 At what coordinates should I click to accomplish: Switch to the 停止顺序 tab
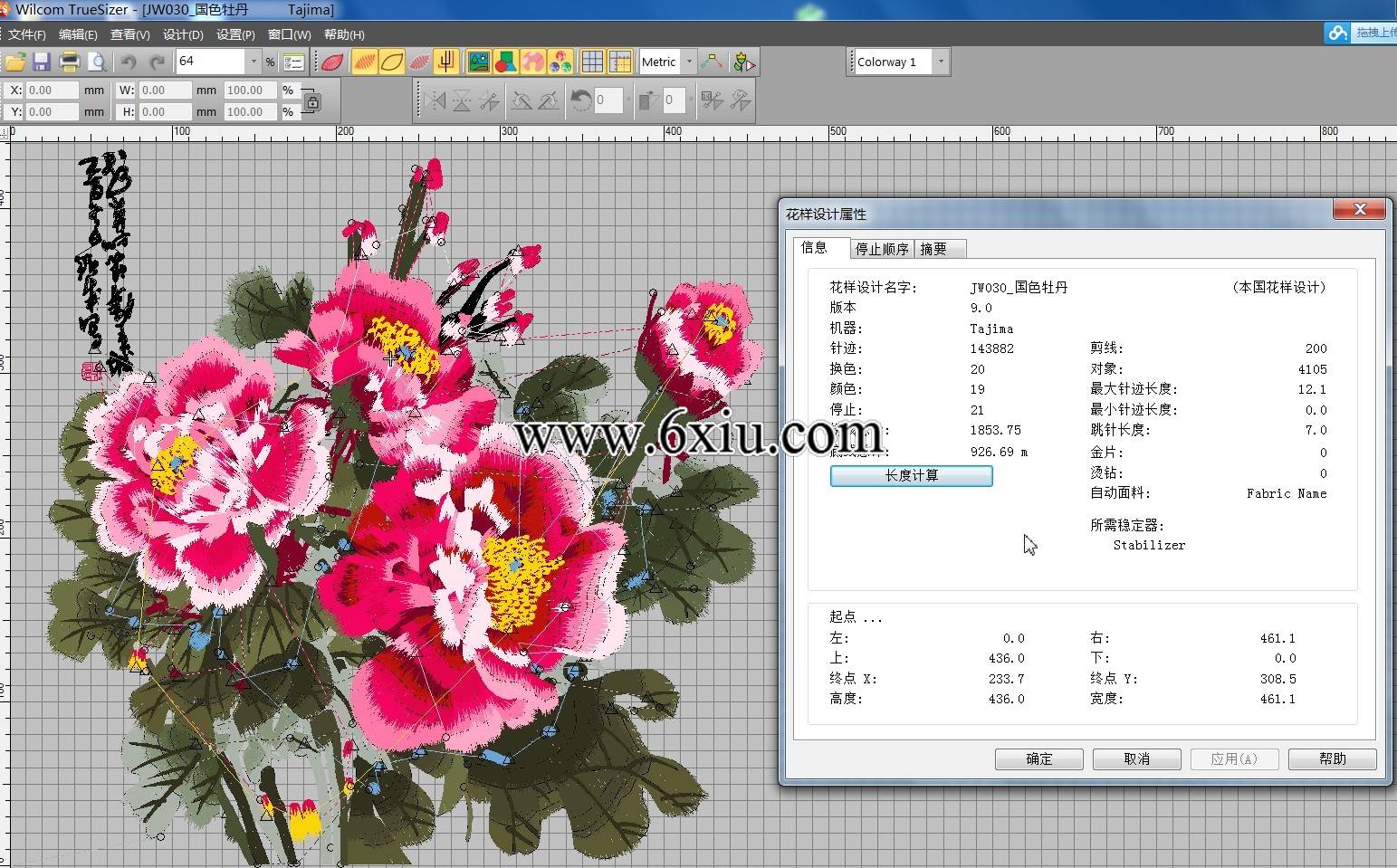(x=881, y=249)
